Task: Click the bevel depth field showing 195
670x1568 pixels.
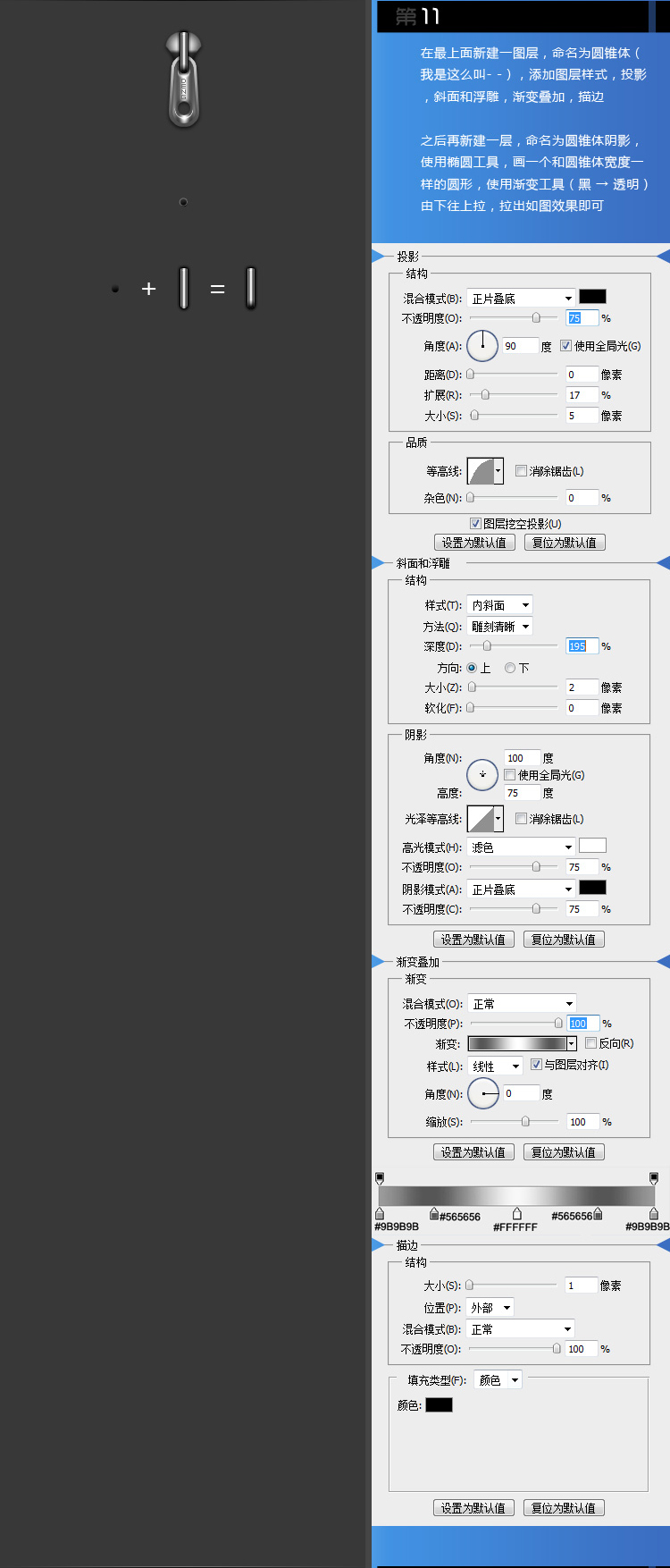Action: click(x=582, y=645)
